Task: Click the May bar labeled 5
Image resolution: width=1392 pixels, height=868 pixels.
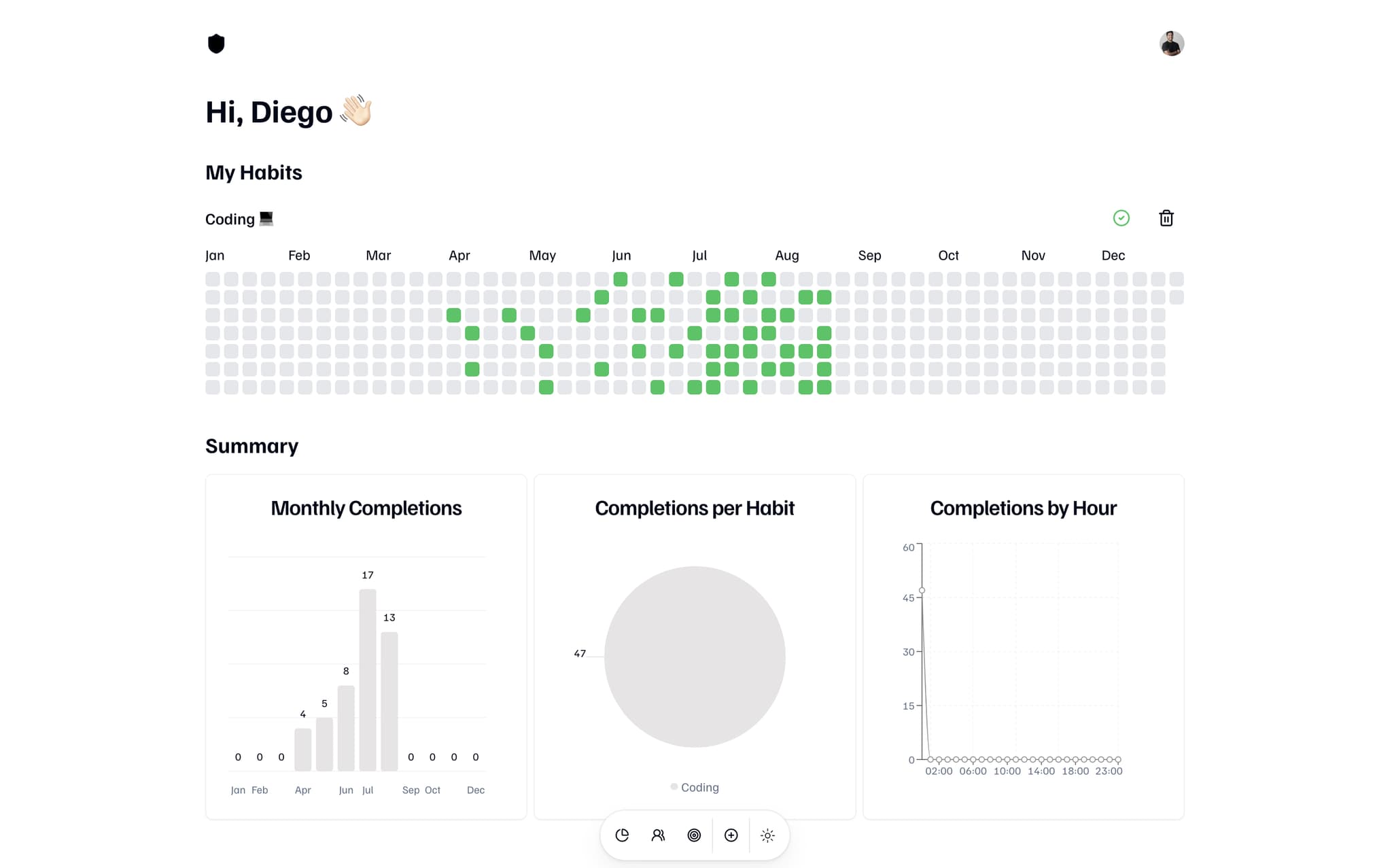Action: (x=324, y=744)
